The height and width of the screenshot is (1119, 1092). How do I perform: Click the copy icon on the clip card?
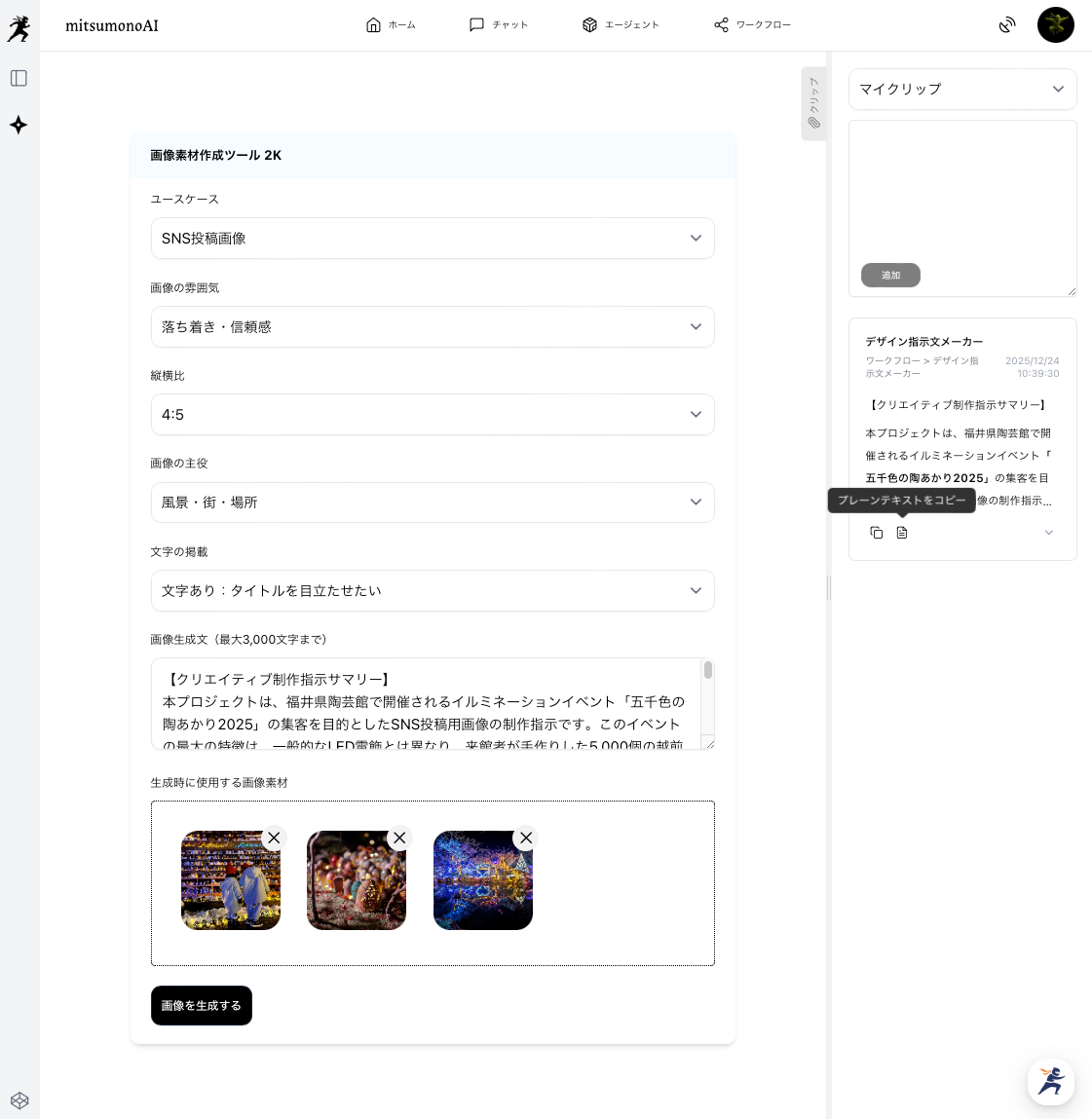coord(877,533)
